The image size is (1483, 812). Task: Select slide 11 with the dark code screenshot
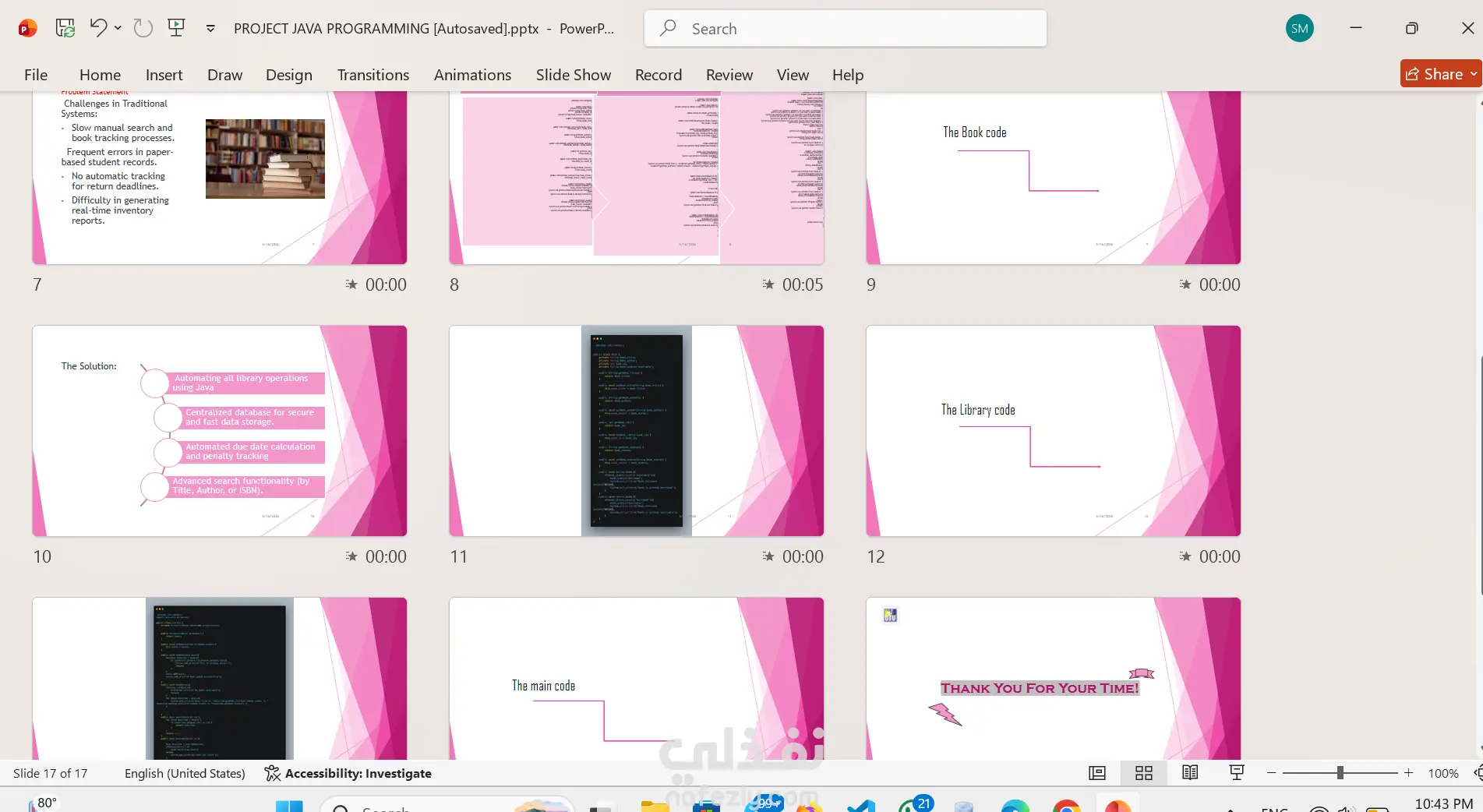point(637,431)
